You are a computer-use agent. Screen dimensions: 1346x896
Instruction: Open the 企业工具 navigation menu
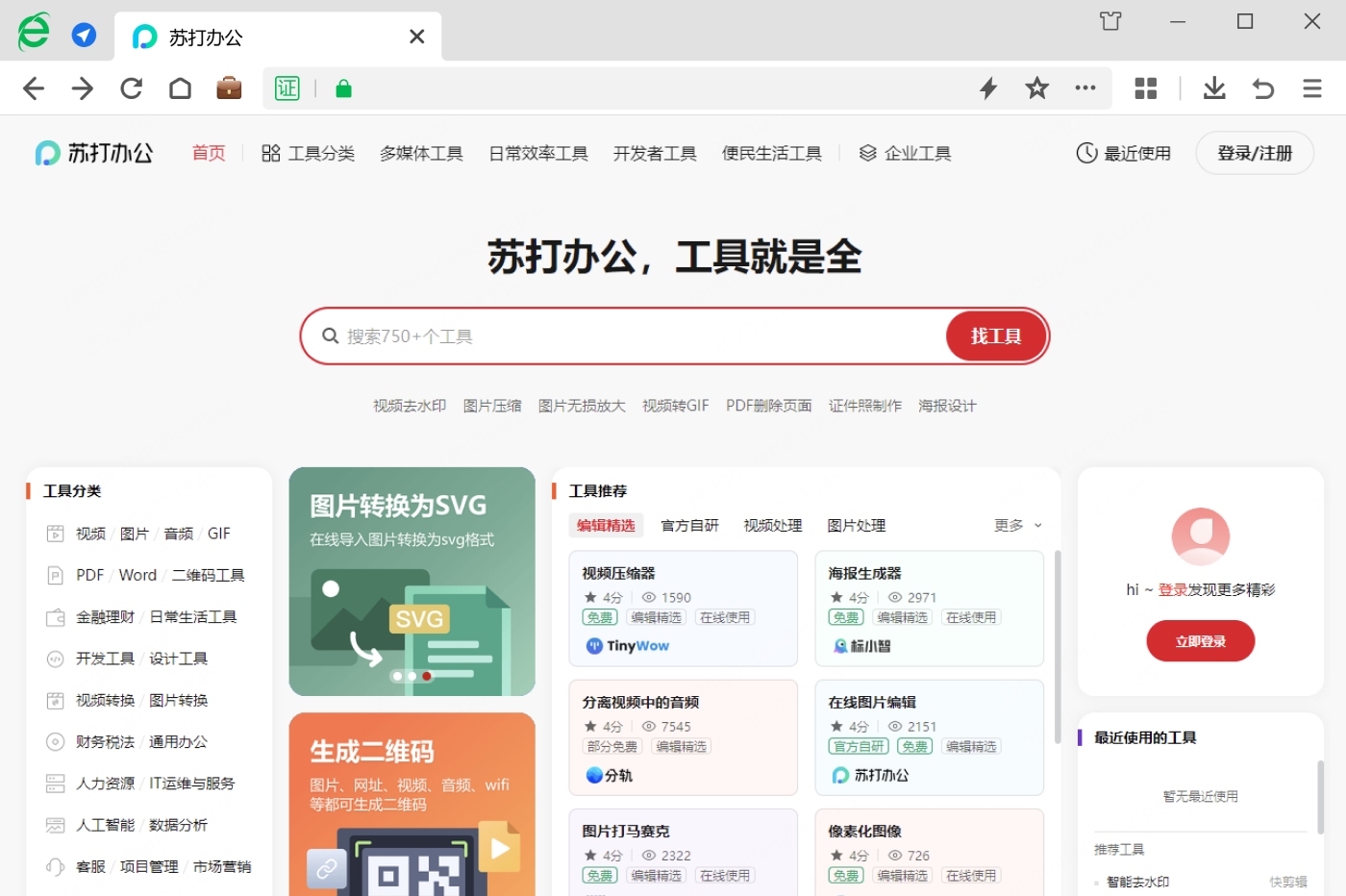[905, 153]
